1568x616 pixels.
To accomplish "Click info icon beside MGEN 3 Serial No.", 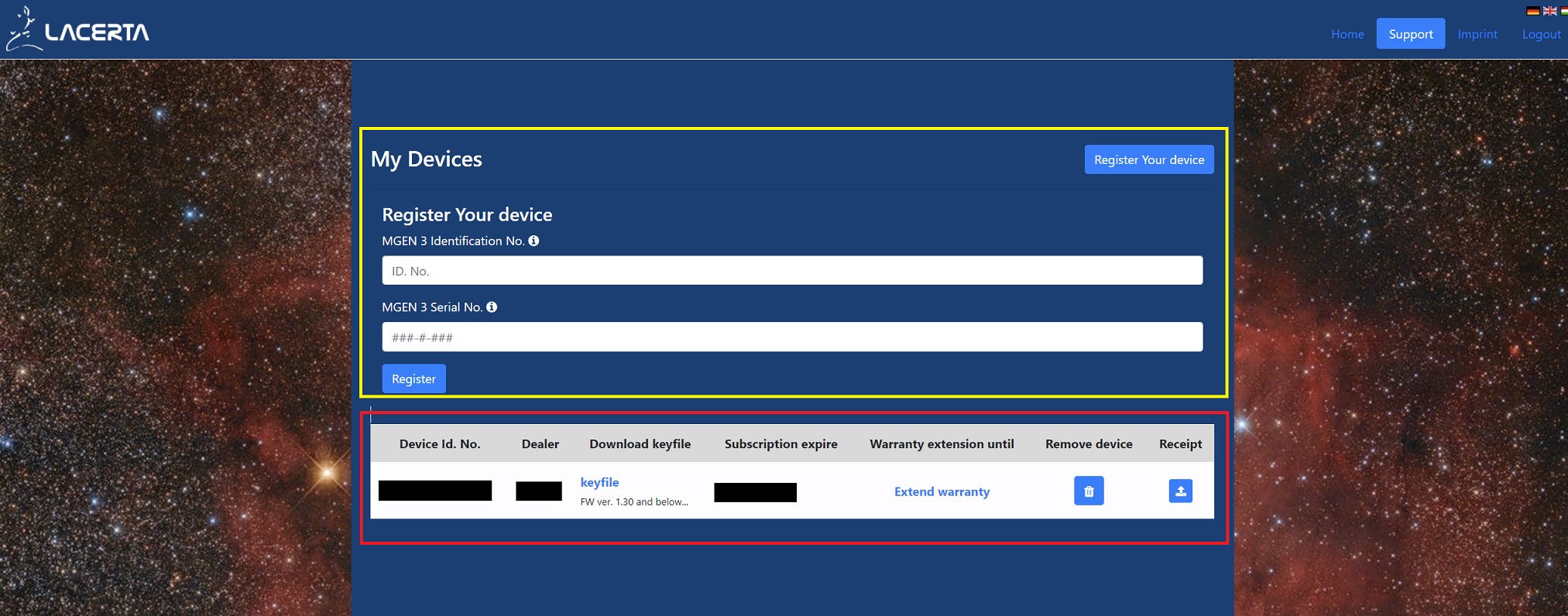I will [x=492, y=307].
